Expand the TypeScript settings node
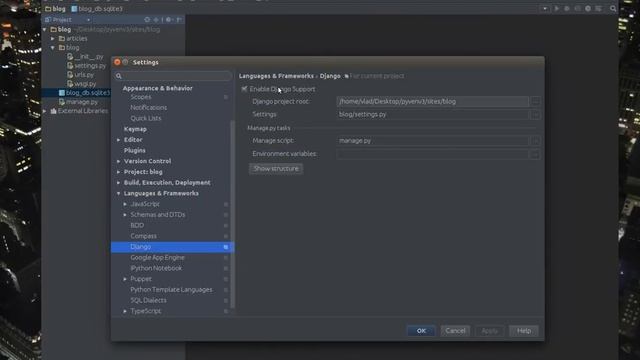The width and height of the screenshot is (640, 360). click(x=125, y=311)
